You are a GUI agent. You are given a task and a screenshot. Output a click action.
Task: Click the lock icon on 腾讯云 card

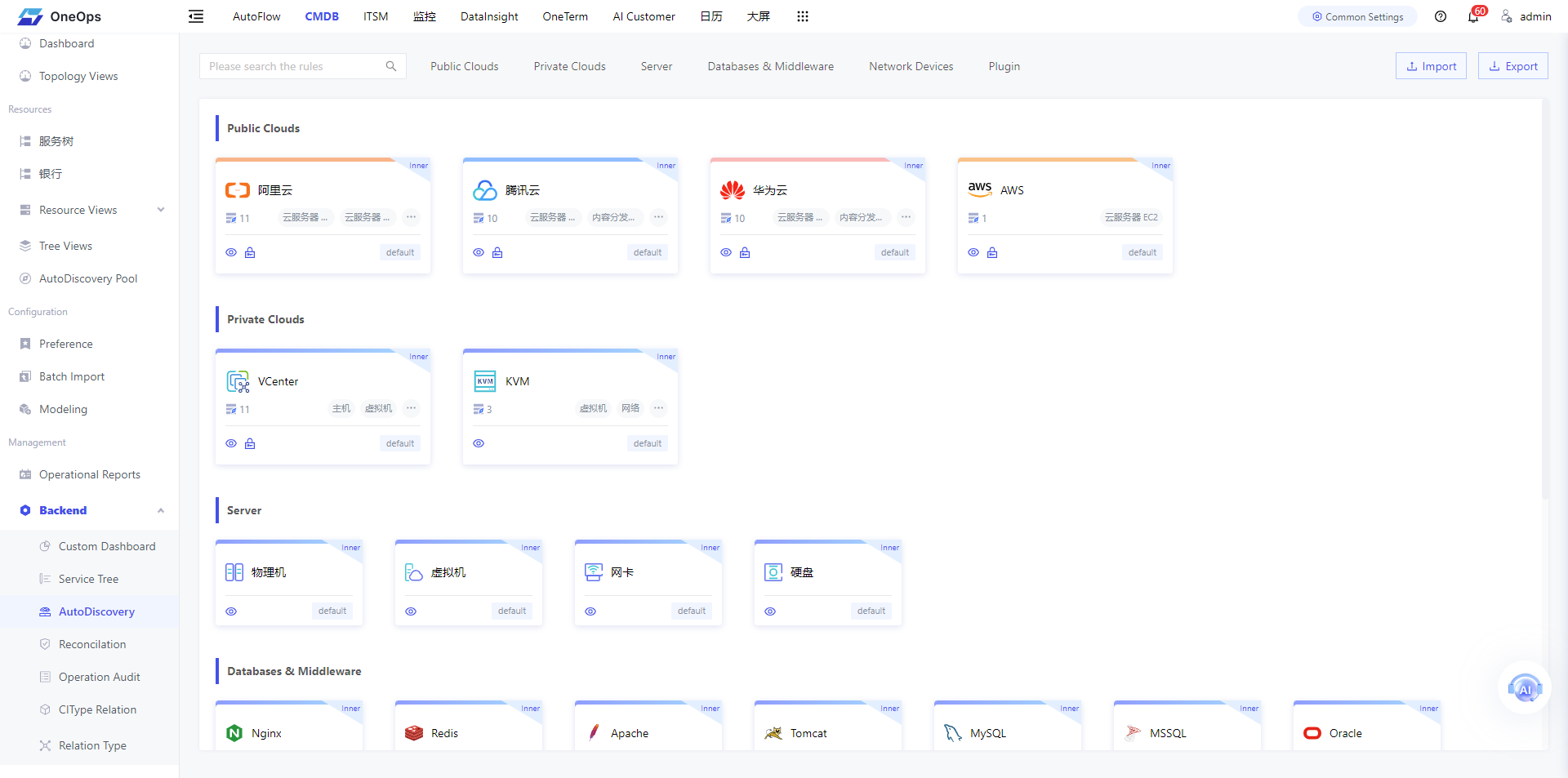tap(497, 252)
